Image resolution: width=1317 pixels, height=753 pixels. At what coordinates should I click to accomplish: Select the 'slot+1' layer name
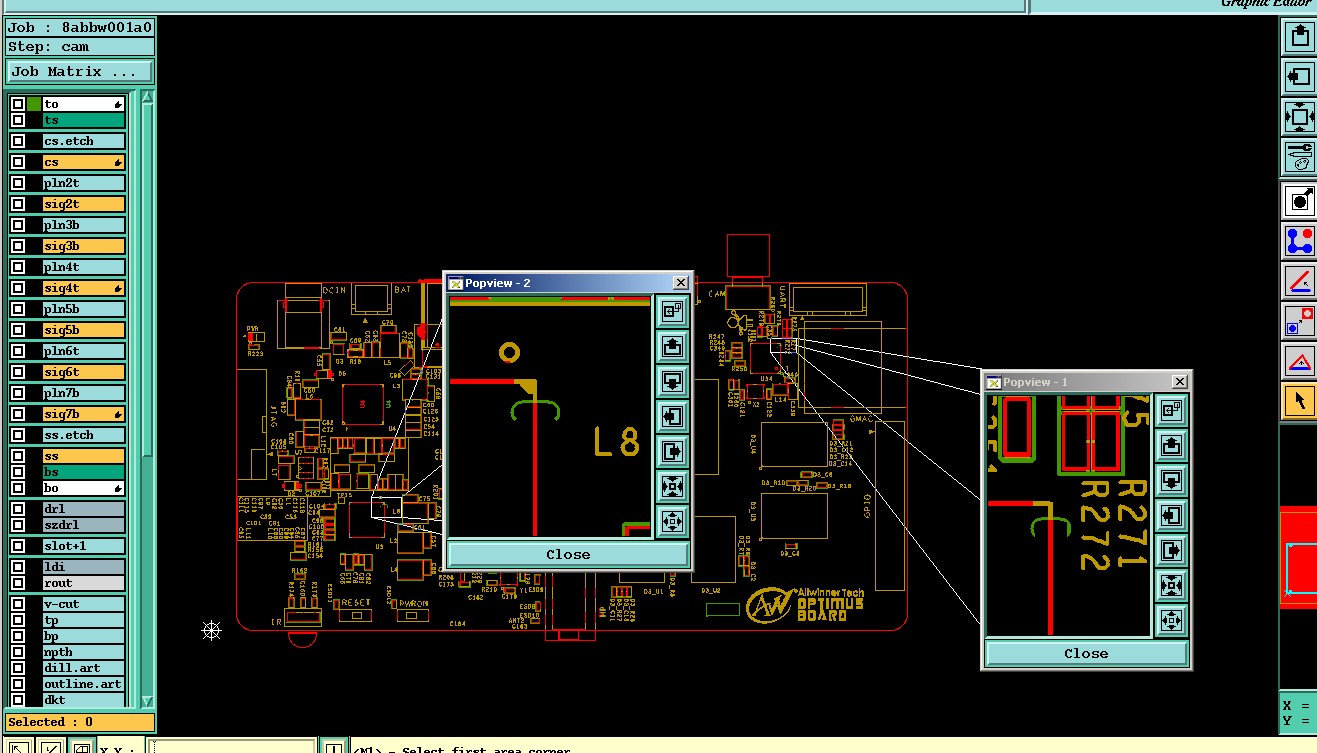click(84, 546)
